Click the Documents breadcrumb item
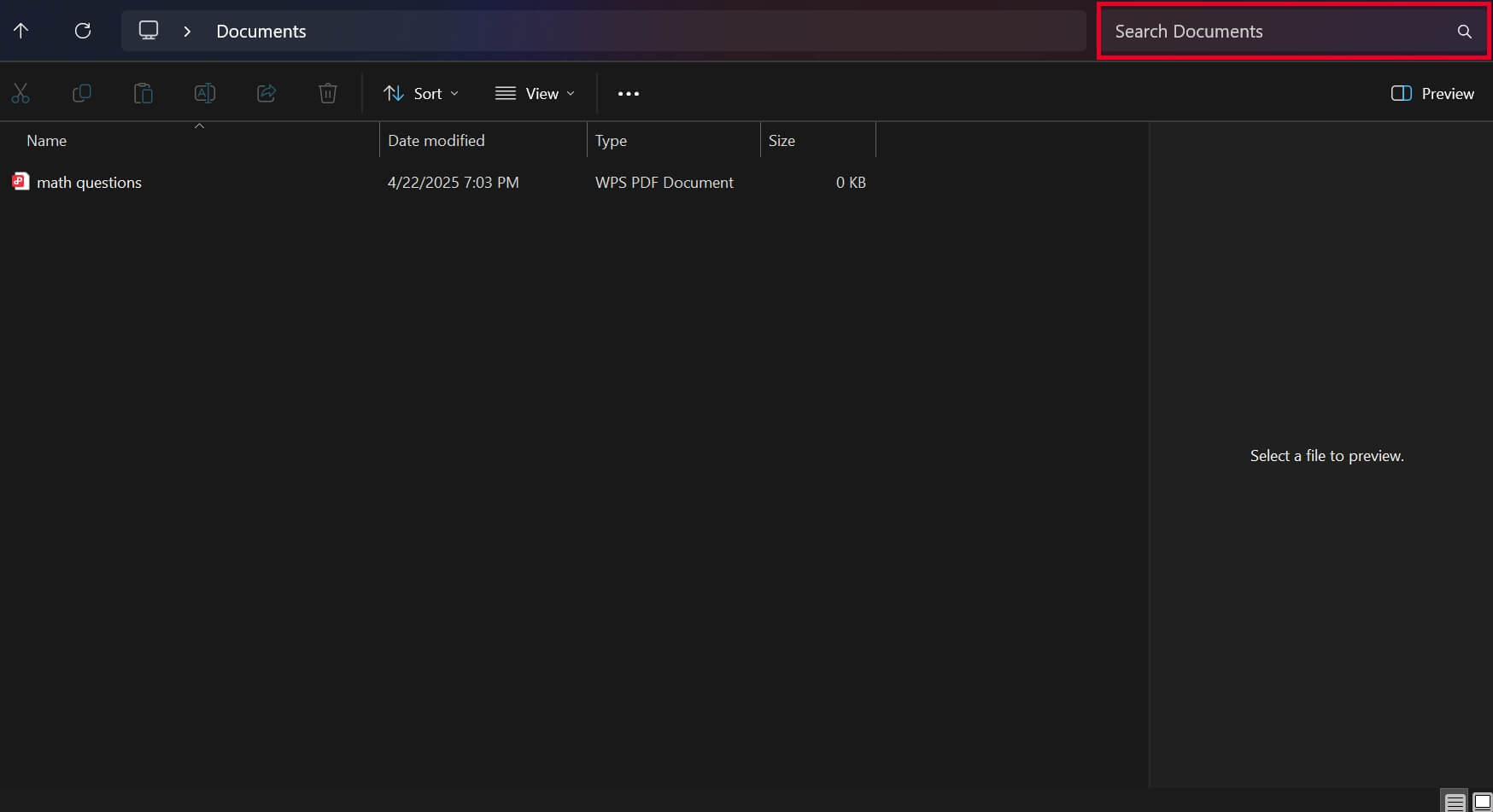 click(x=261, y=31)
